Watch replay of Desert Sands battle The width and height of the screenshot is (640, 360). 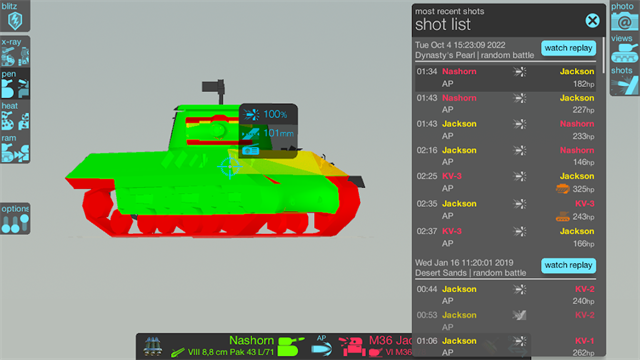point(568,265)
